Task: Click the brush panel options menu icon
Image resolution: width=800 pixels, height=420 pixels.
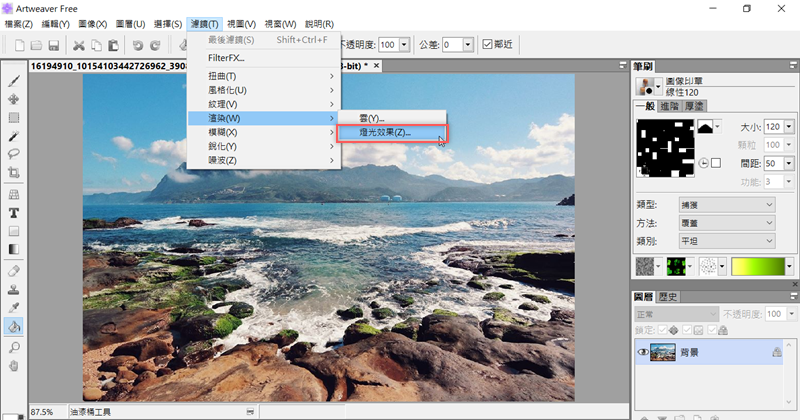Action: point(793,65)
